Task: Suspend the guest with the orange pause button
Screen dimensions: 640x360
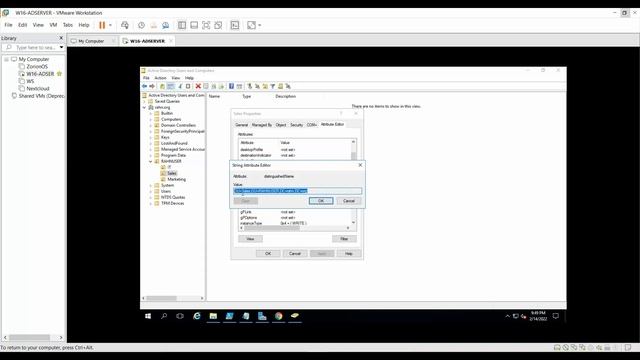Action: click(102, 25)
